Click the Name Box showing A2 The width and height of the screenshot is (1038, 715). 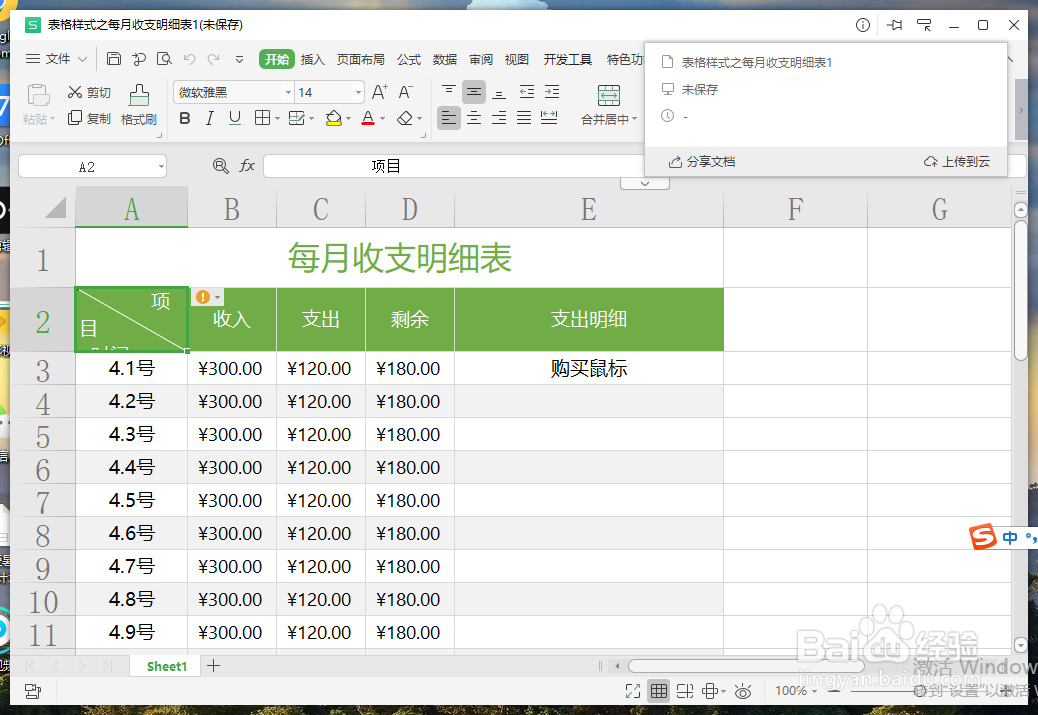coord(85,165)
